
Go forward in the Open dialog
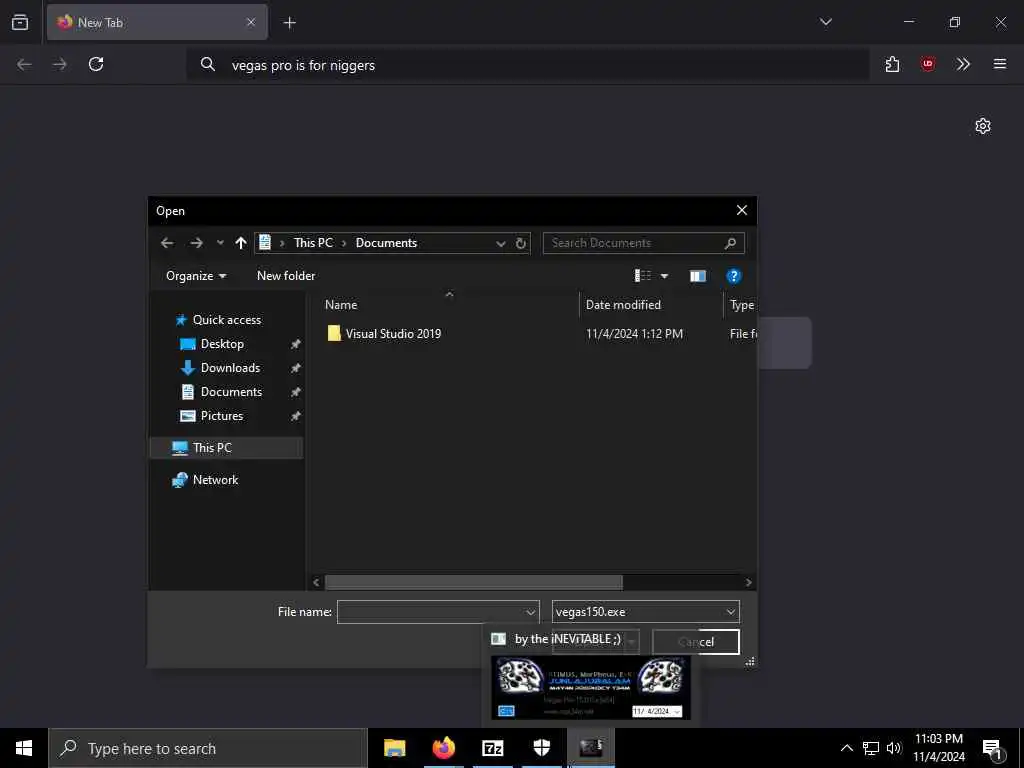[x=196, y=243]
